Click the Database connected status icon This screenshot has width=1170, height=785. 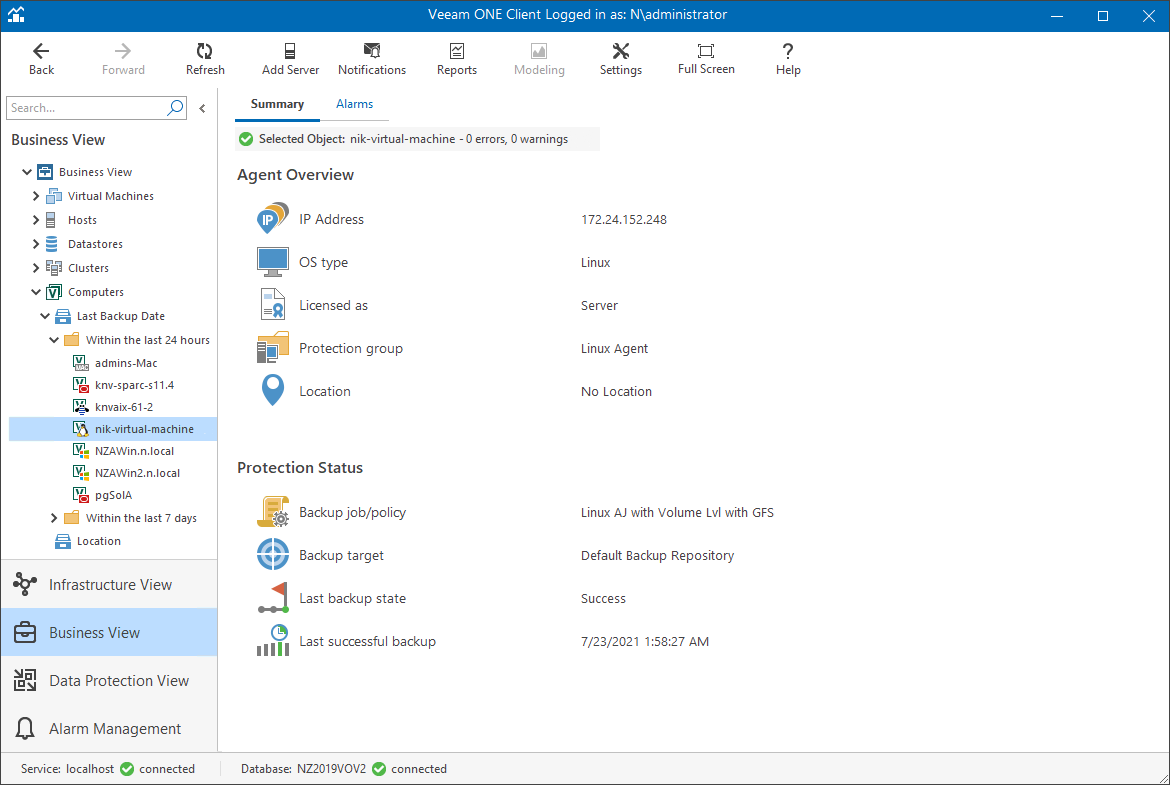[379, 769]
